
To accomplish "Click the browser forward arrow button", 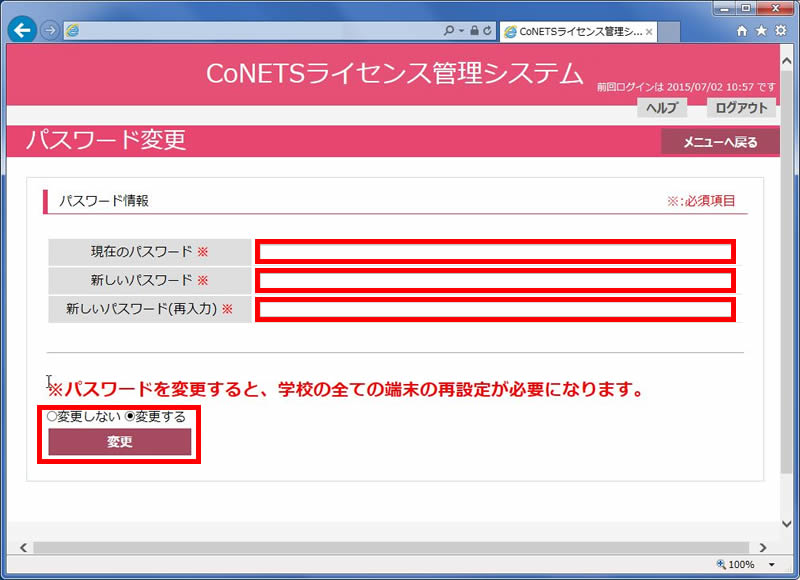I will (x=50, y=31).
